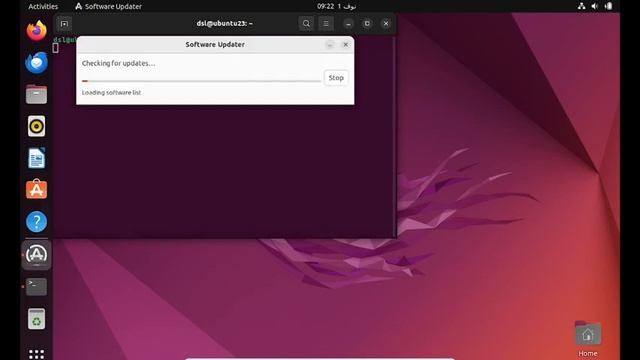Open Software Updater app menu in top bar
Image resolution: width=640 pixels, height=360 pixels.
tap(109, 6)
